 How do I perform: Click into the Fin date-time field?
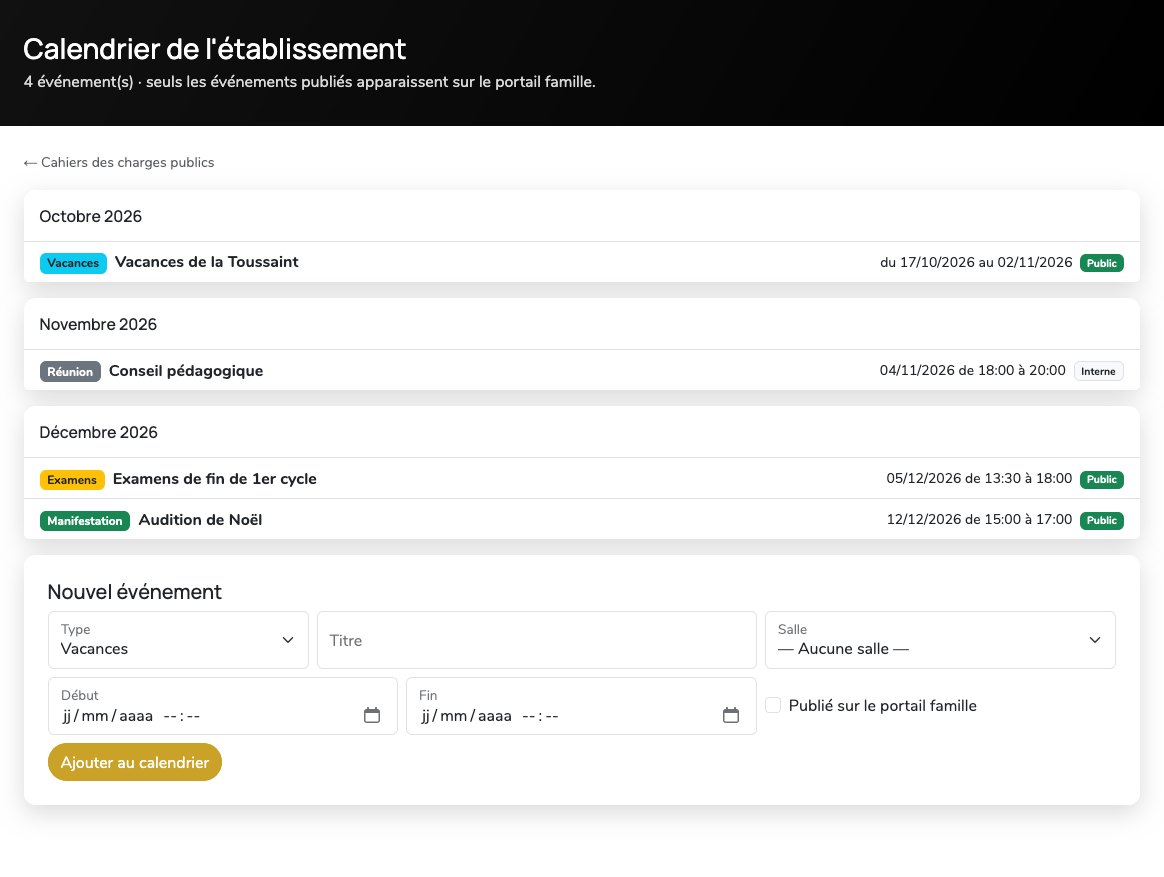click(581, 706)
